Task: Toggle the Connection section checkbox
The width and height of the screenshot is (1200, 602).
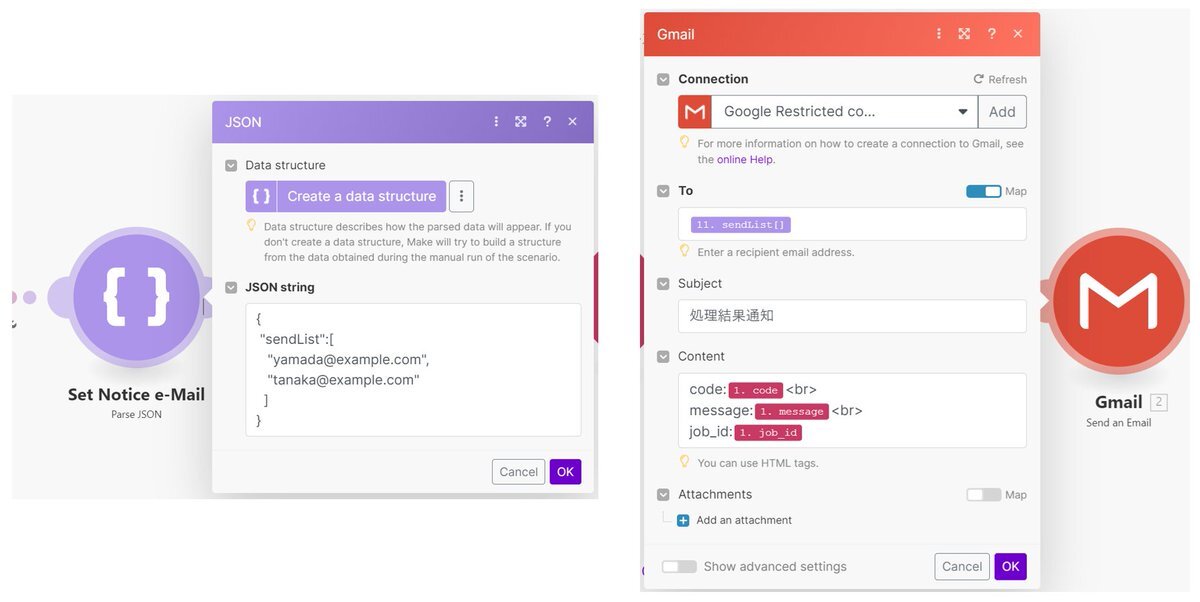Action: click(x=663, y=79)
